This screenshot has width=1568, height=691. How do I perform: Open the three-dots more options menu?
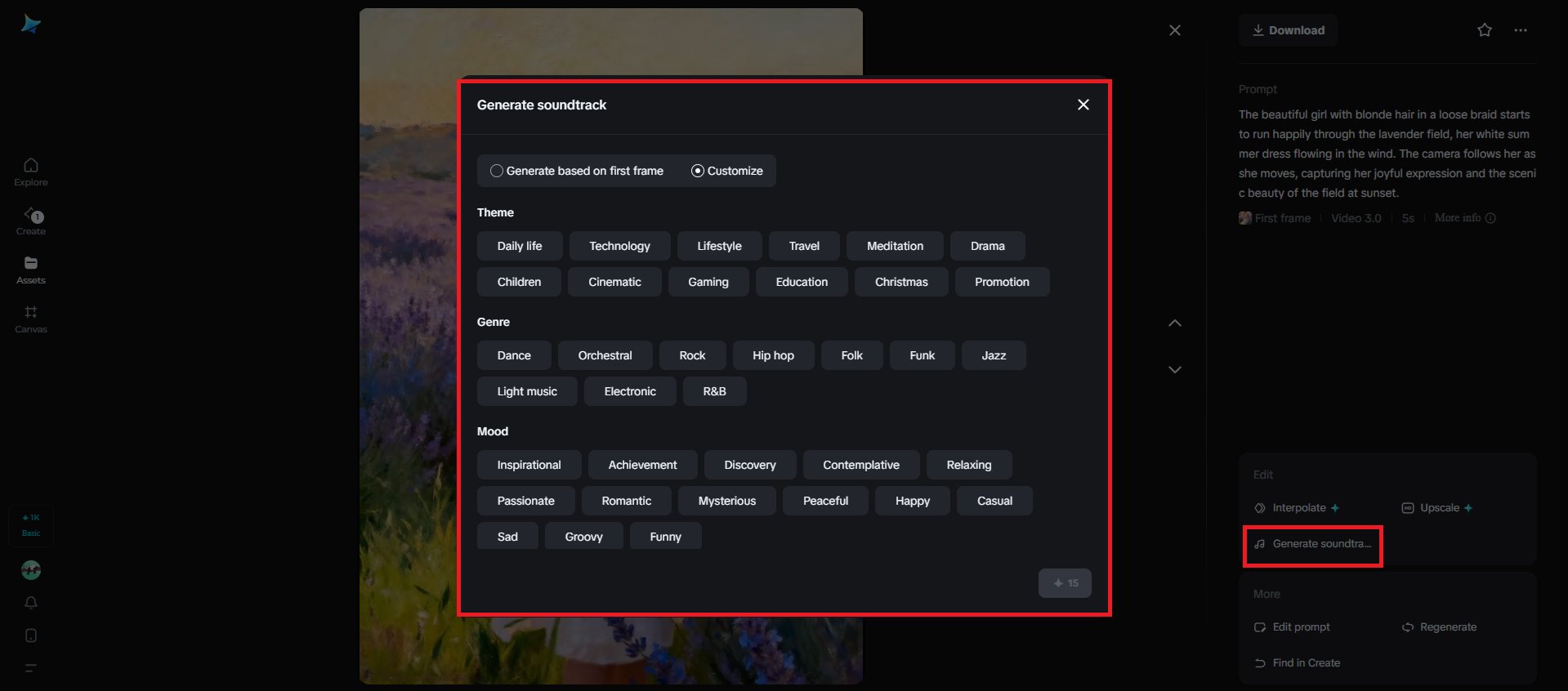(1521, 30)
